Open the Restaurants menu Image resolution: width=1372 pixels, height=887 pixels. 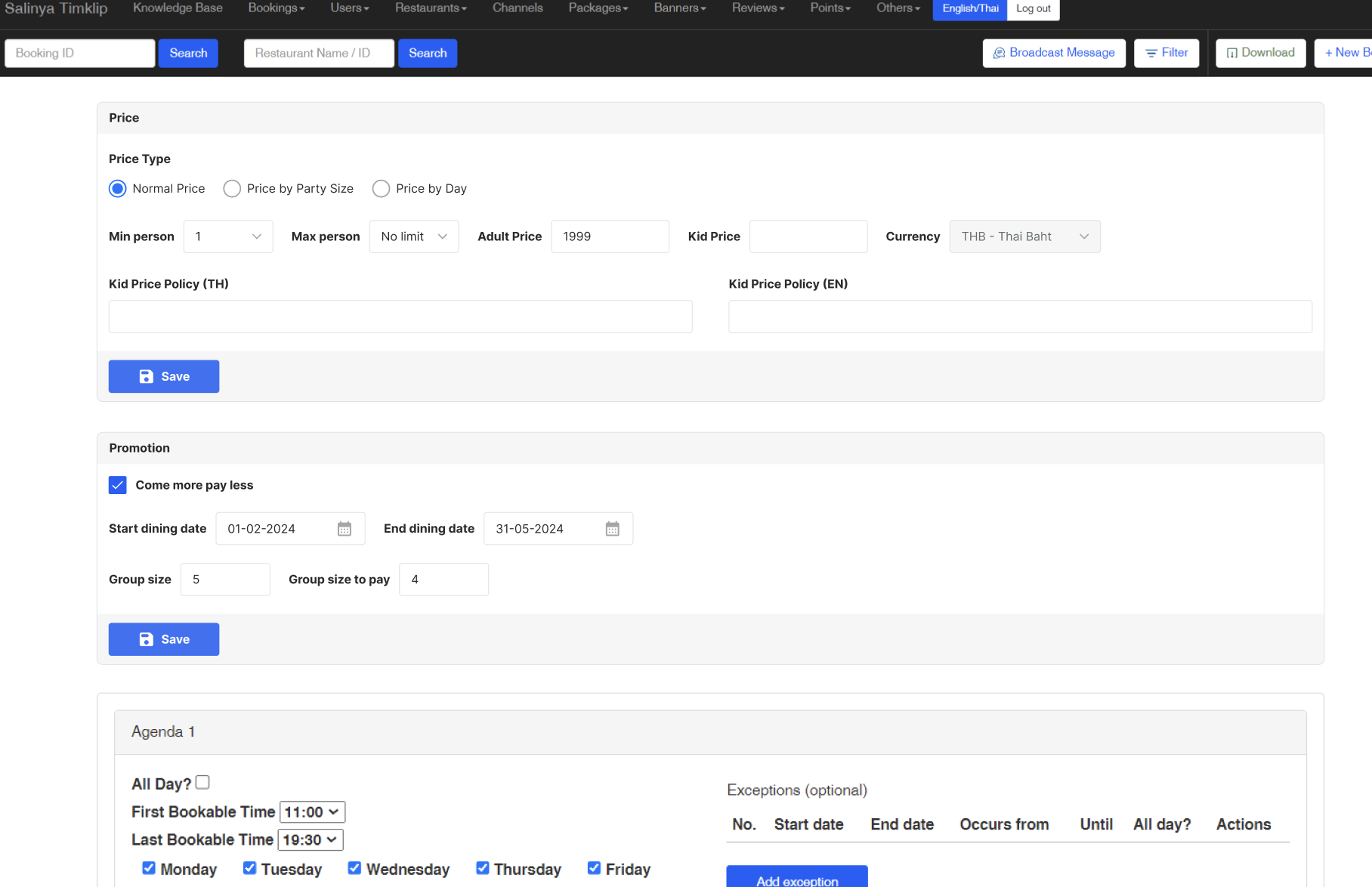431,8
